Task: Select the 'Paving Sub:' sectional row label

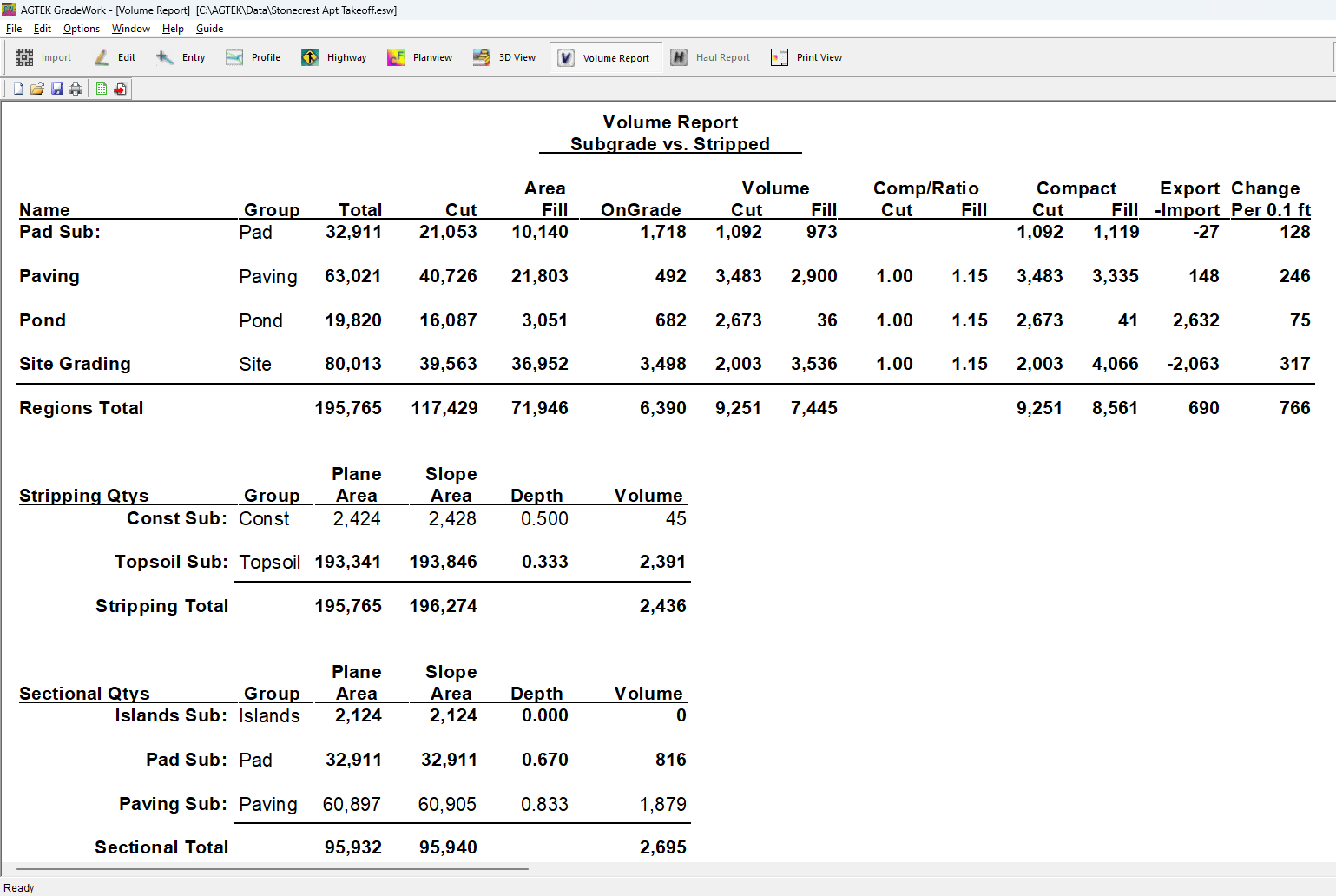Action: (173, 804)
